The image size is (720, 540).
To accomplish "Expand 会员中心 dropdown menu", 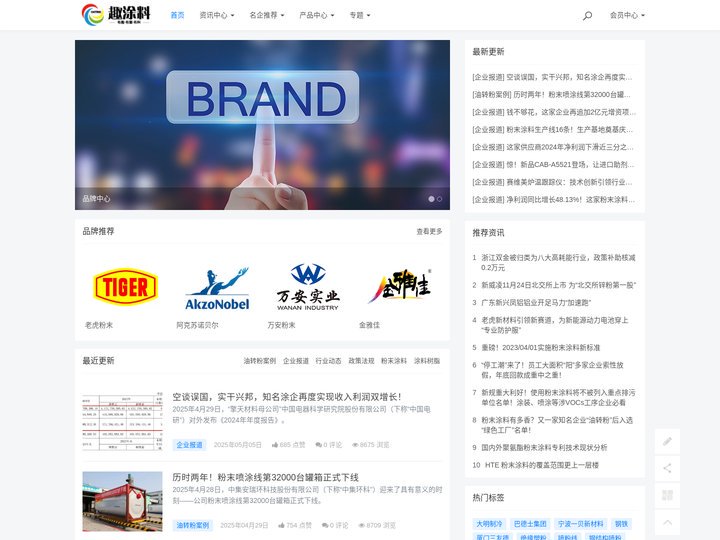I will [x=627, y=15].
